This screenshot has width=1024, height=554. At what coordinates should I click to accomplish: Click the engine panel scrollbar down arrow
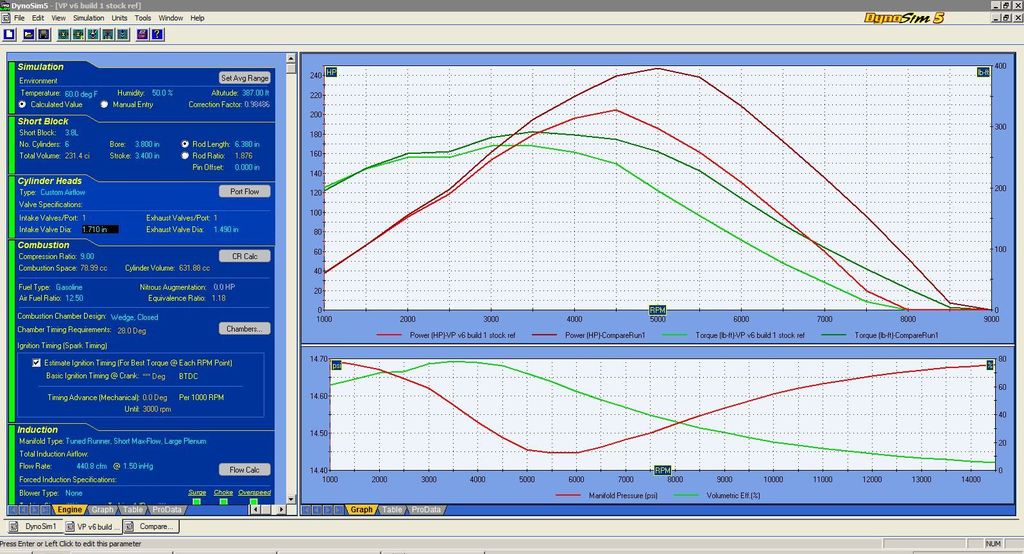click(x=291, y=499)
